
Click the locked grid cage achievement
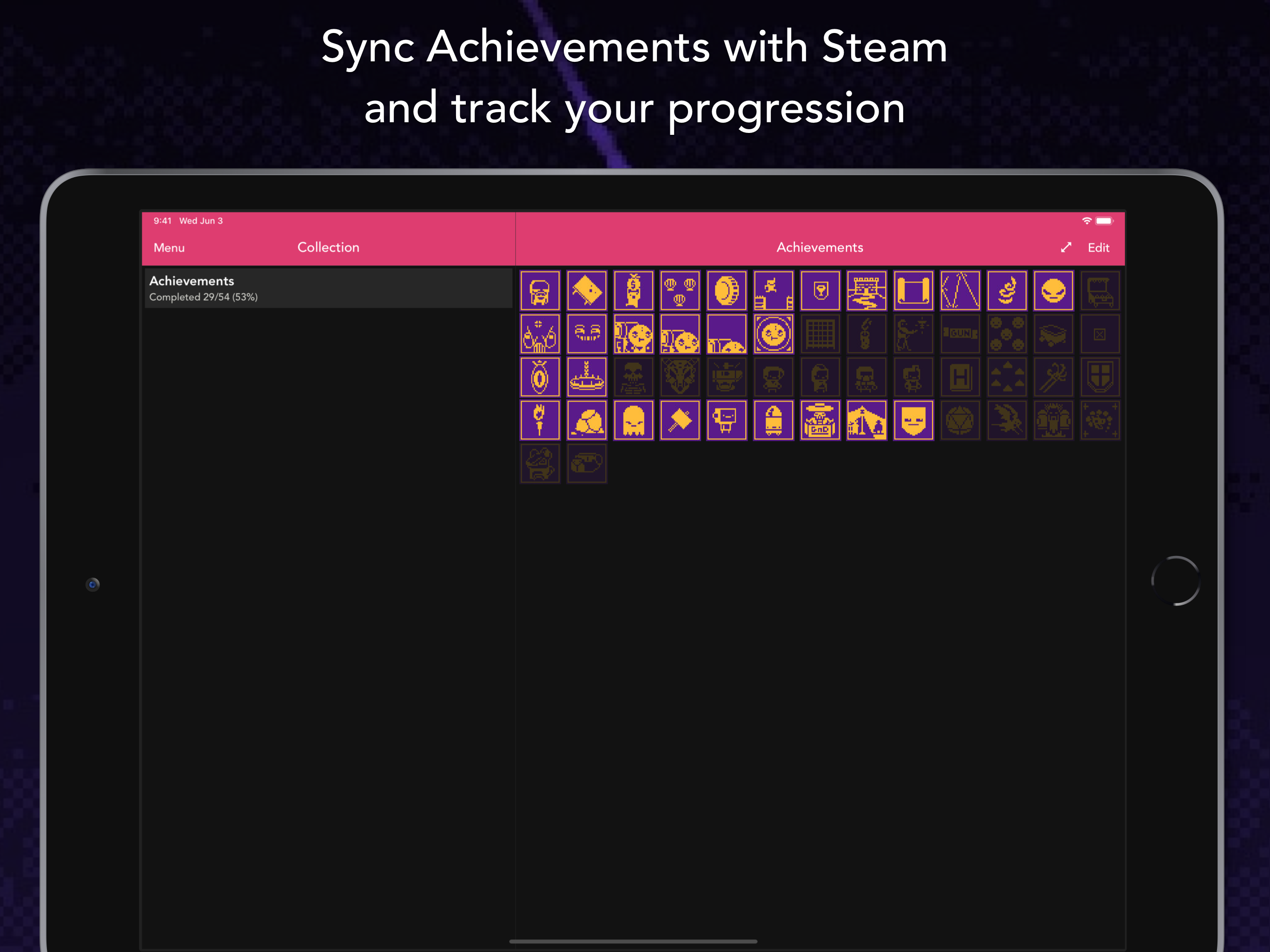coord(820,334)
